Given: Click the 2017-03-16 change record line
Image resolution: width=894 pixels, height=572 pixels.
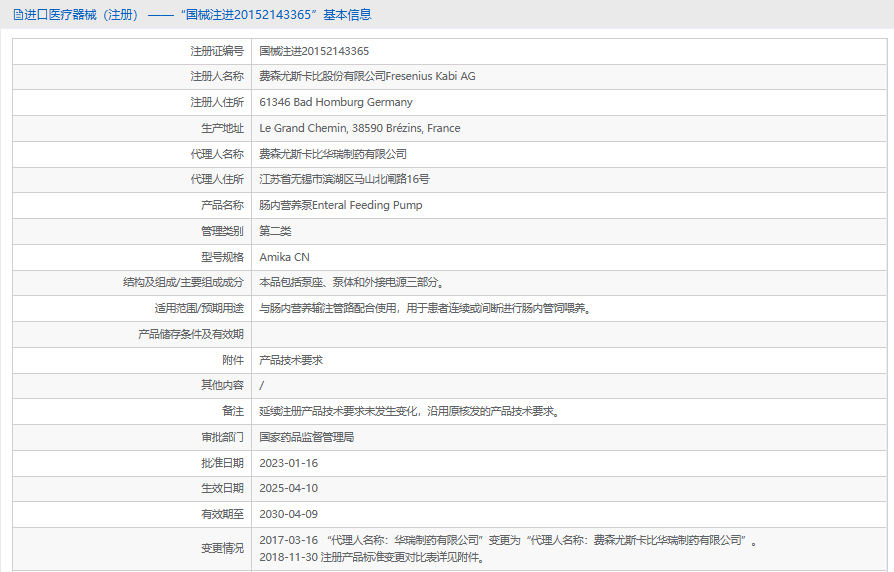Looking at the screenshot, I should pos(508,540).
